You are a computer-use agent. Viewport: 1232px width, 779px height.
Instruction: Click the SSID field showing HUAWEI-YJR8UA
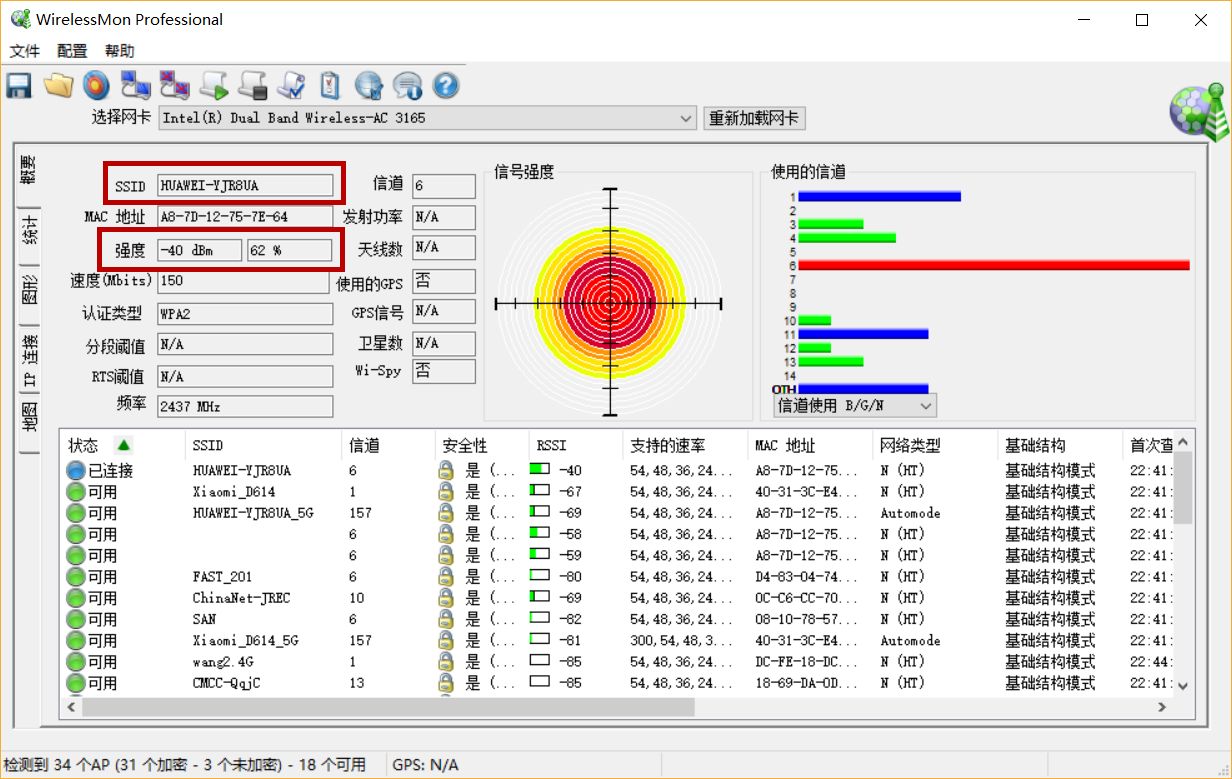coord(245,185)
